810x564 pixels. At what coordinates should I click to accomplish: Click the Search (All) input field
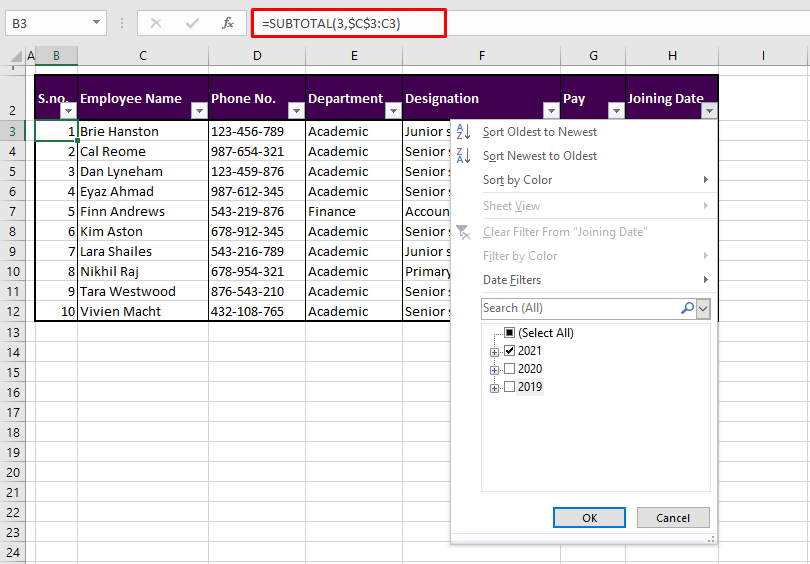coord(580,308)
